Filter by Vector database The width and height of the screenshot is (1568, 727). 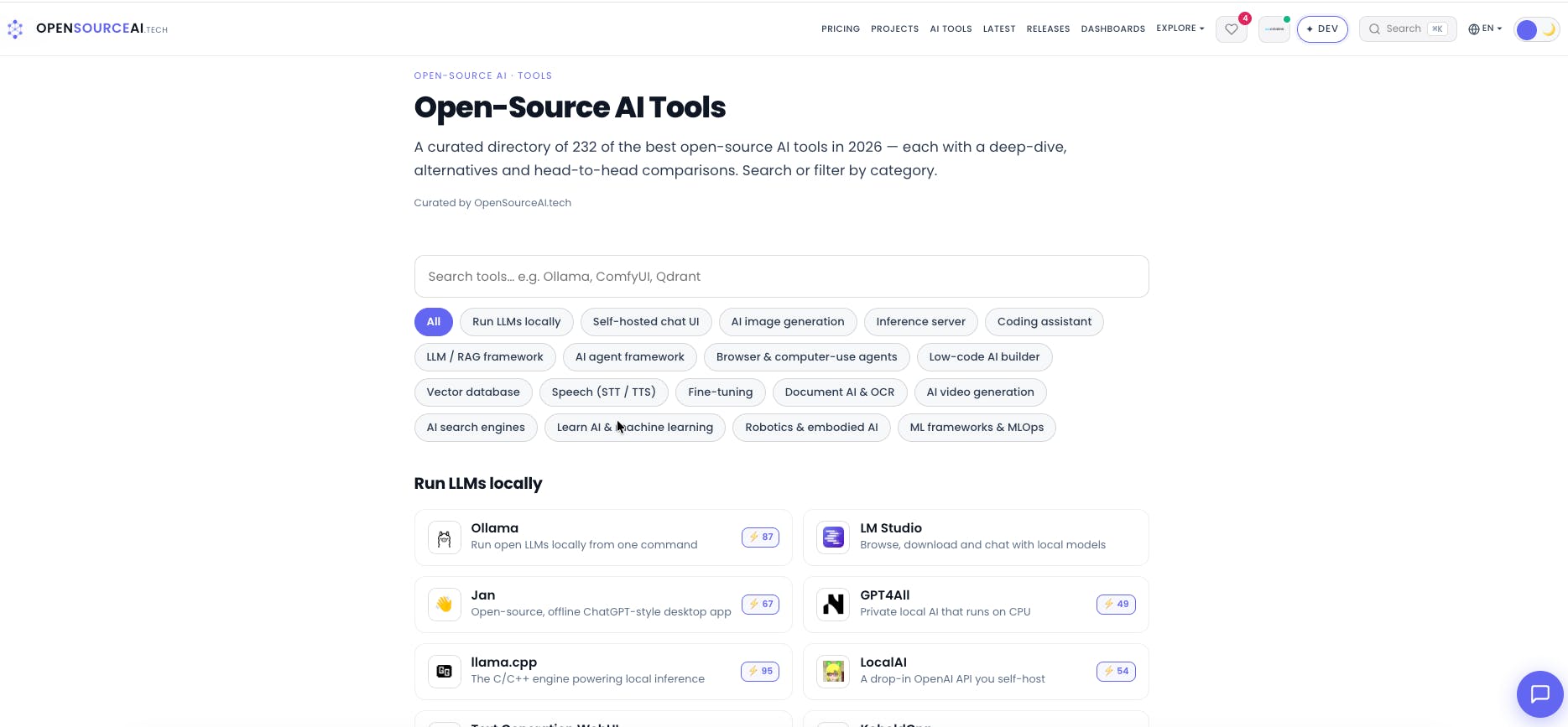coord(473,392)
